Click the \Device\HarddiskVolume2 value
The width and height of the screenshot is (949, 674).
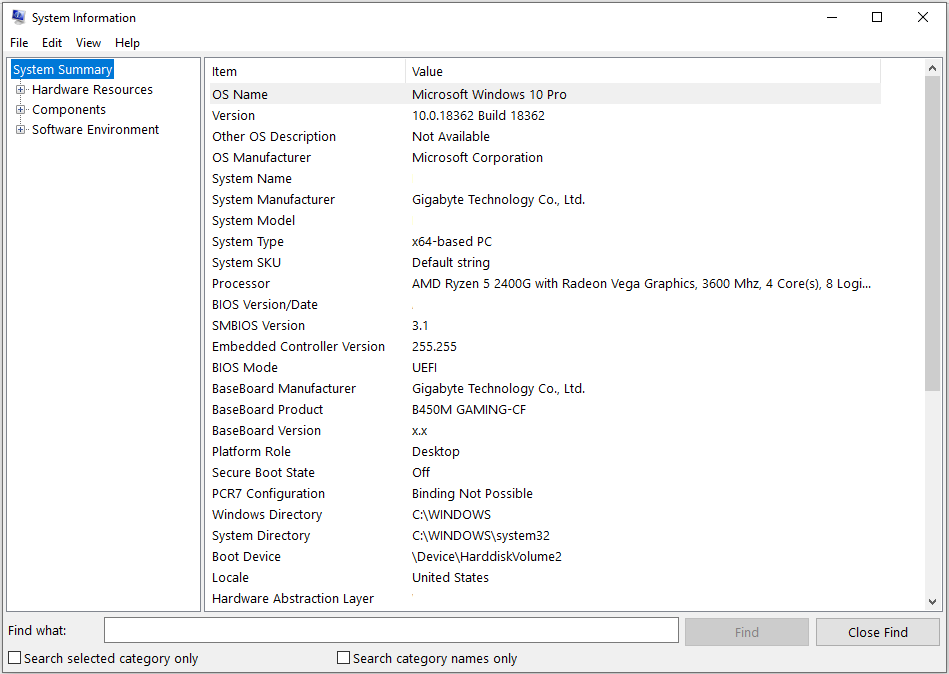[x=487, y=557]
